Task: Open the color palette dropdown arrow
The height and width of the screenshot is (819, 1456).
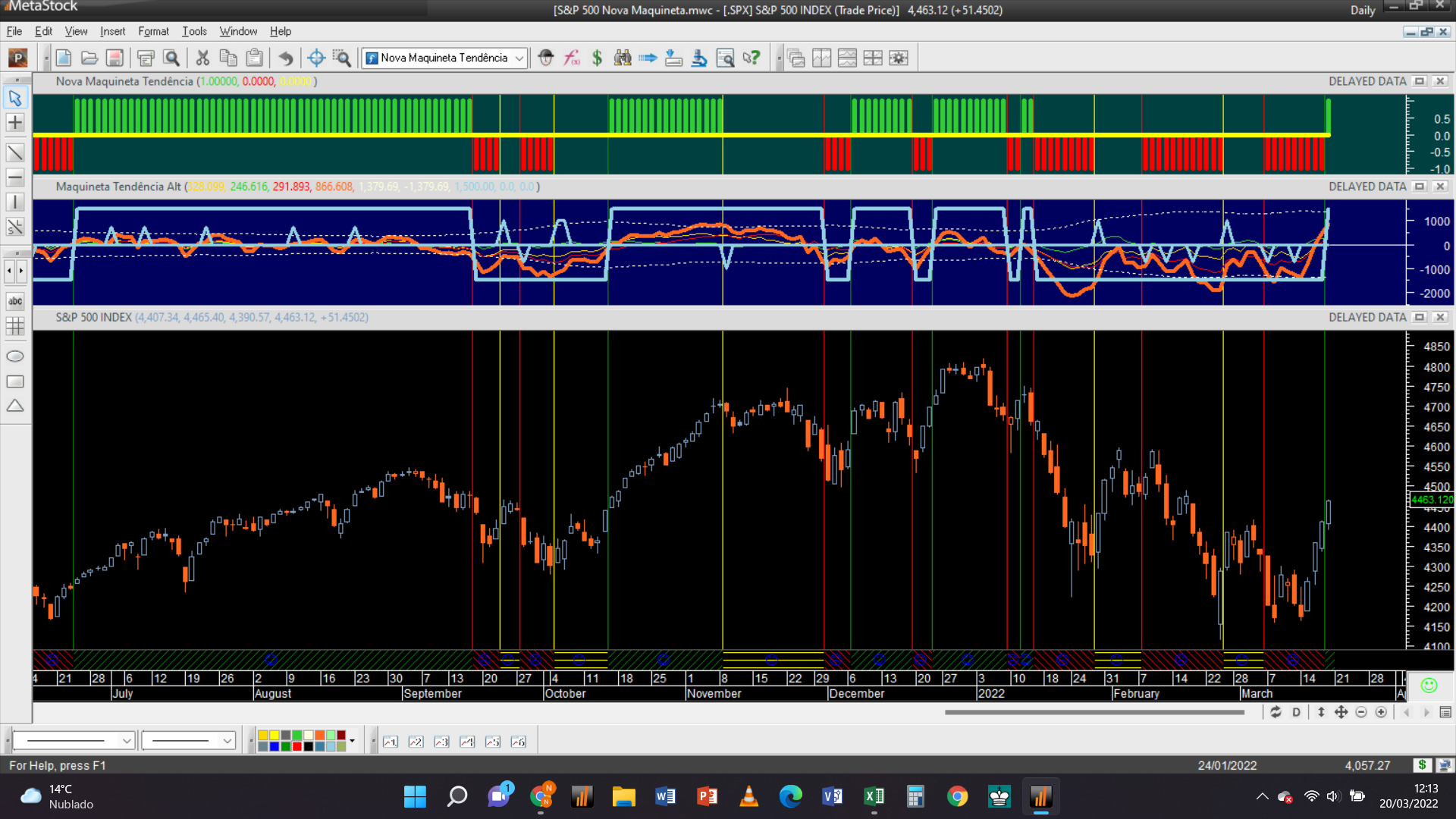Action: click(352, 741)
